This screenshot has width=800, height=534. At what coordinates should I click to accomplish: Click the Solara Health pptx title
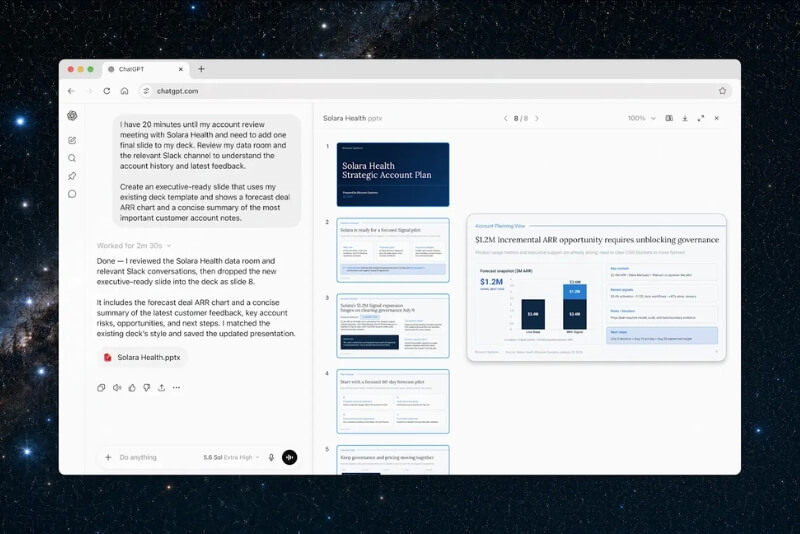(x=353, y=118)
